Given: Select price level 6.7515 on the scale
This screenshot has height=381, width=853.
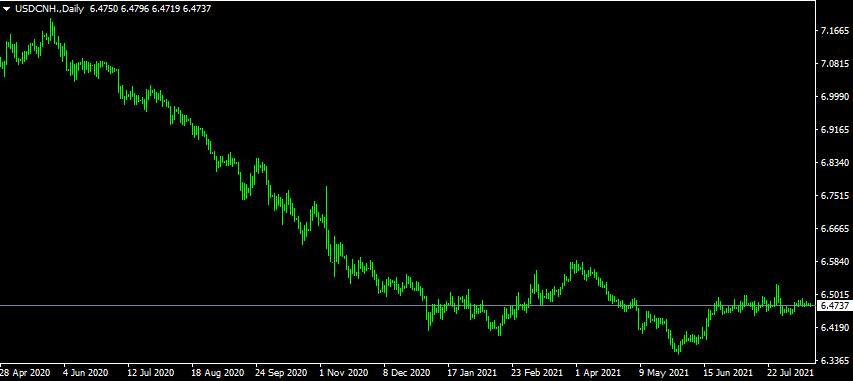Looking at the screenshot, I should (836, 195).
